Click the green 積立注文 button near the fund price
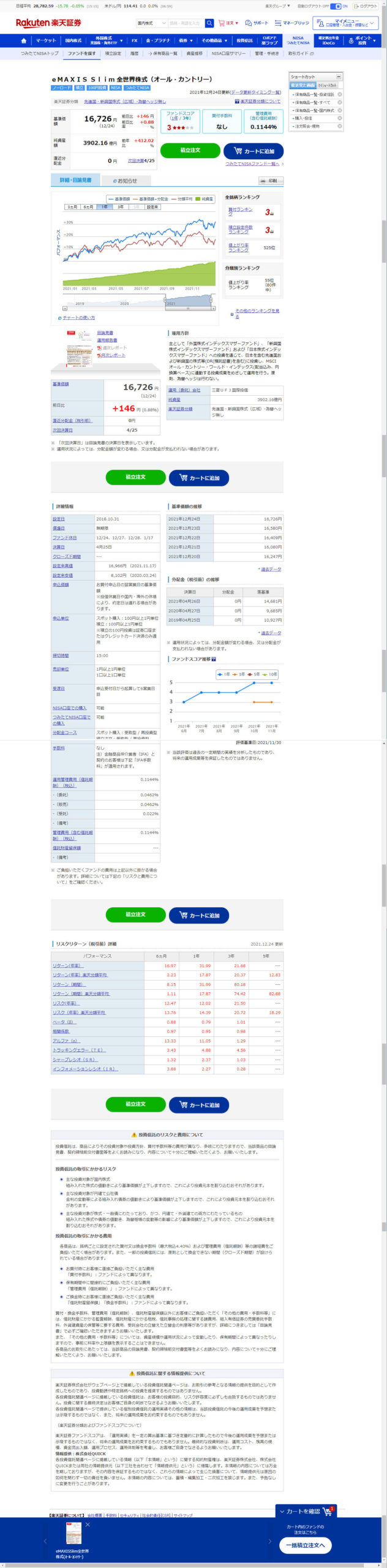The image size is (387, 1568). pos(190,151)
